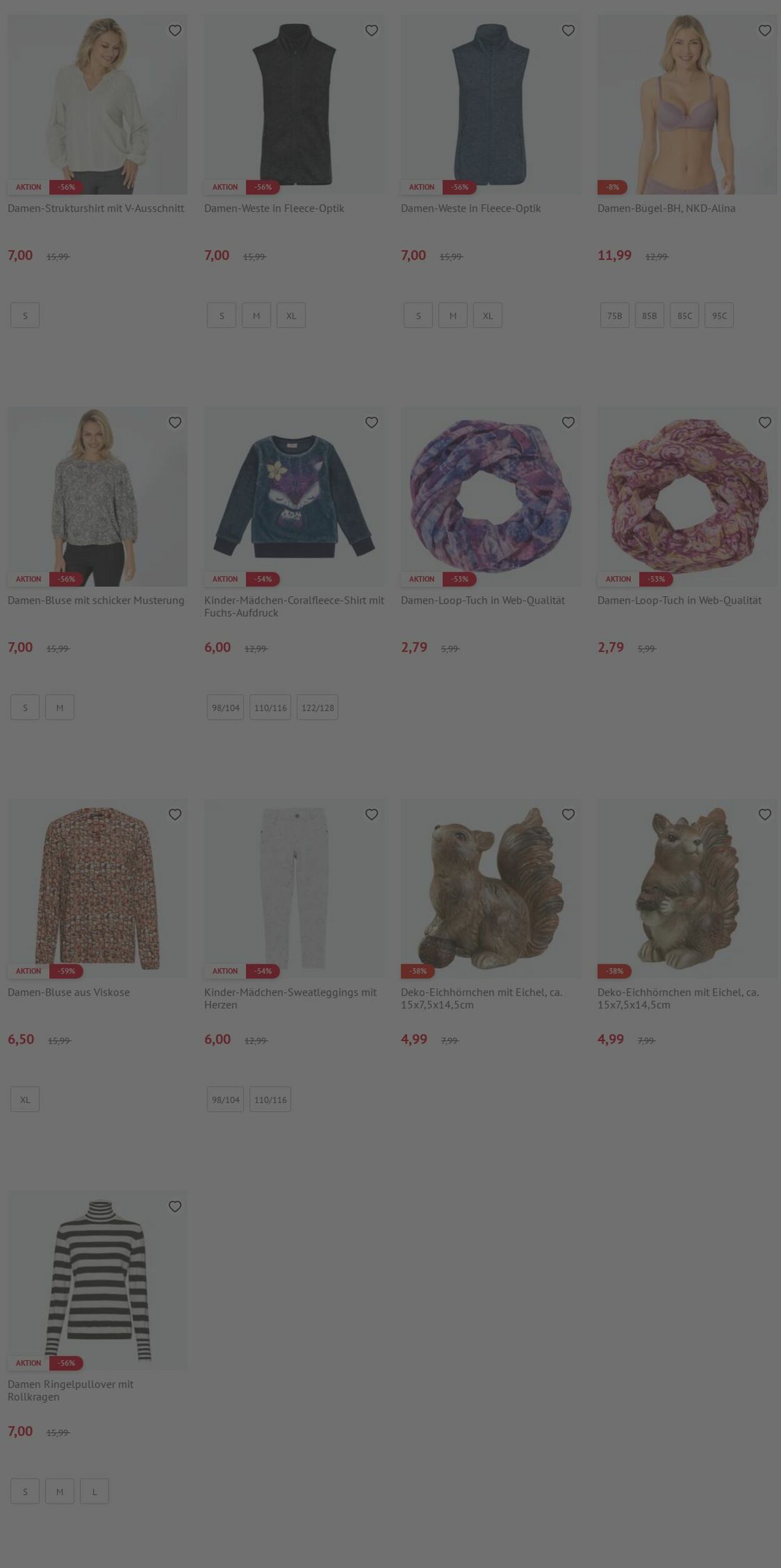The width and height of the screenshot is (781, 1568).
Task: Click the fox sweatshirt product image
Action: coord(294,497)
